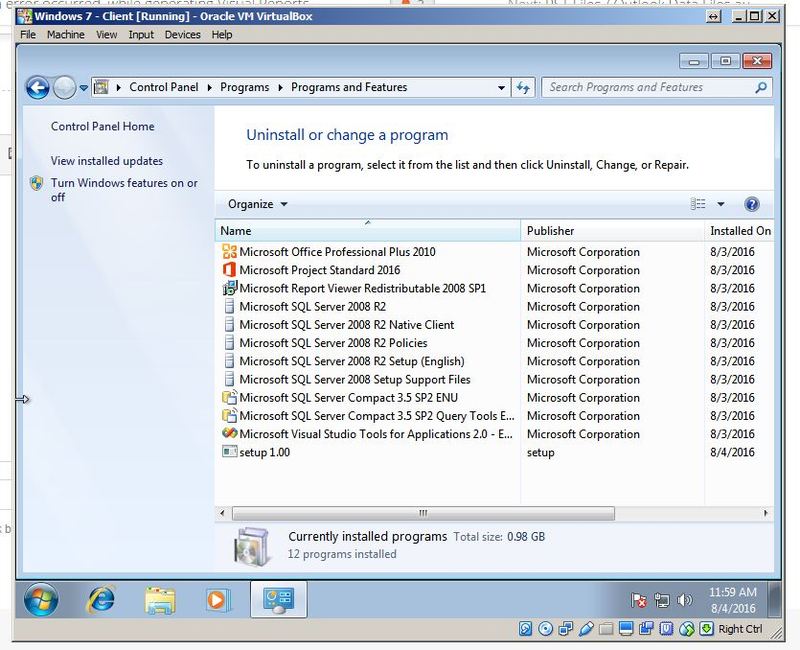The height and width of the screenshot is (650, 800).
Task: Click the Back navigation arrow button
Action: [x=38, y=88]
